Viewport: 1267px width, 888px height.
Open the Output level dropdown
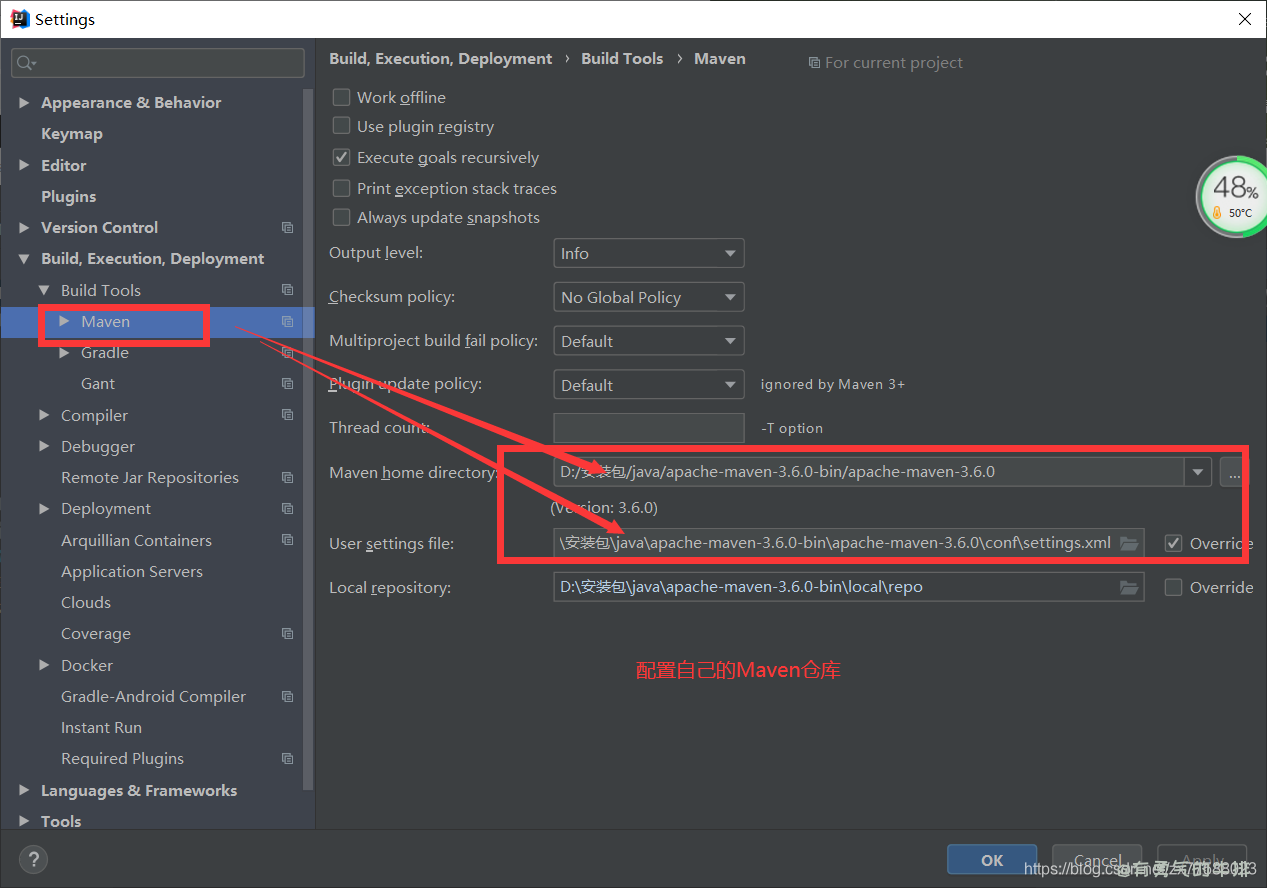click(x=649, y=254)
